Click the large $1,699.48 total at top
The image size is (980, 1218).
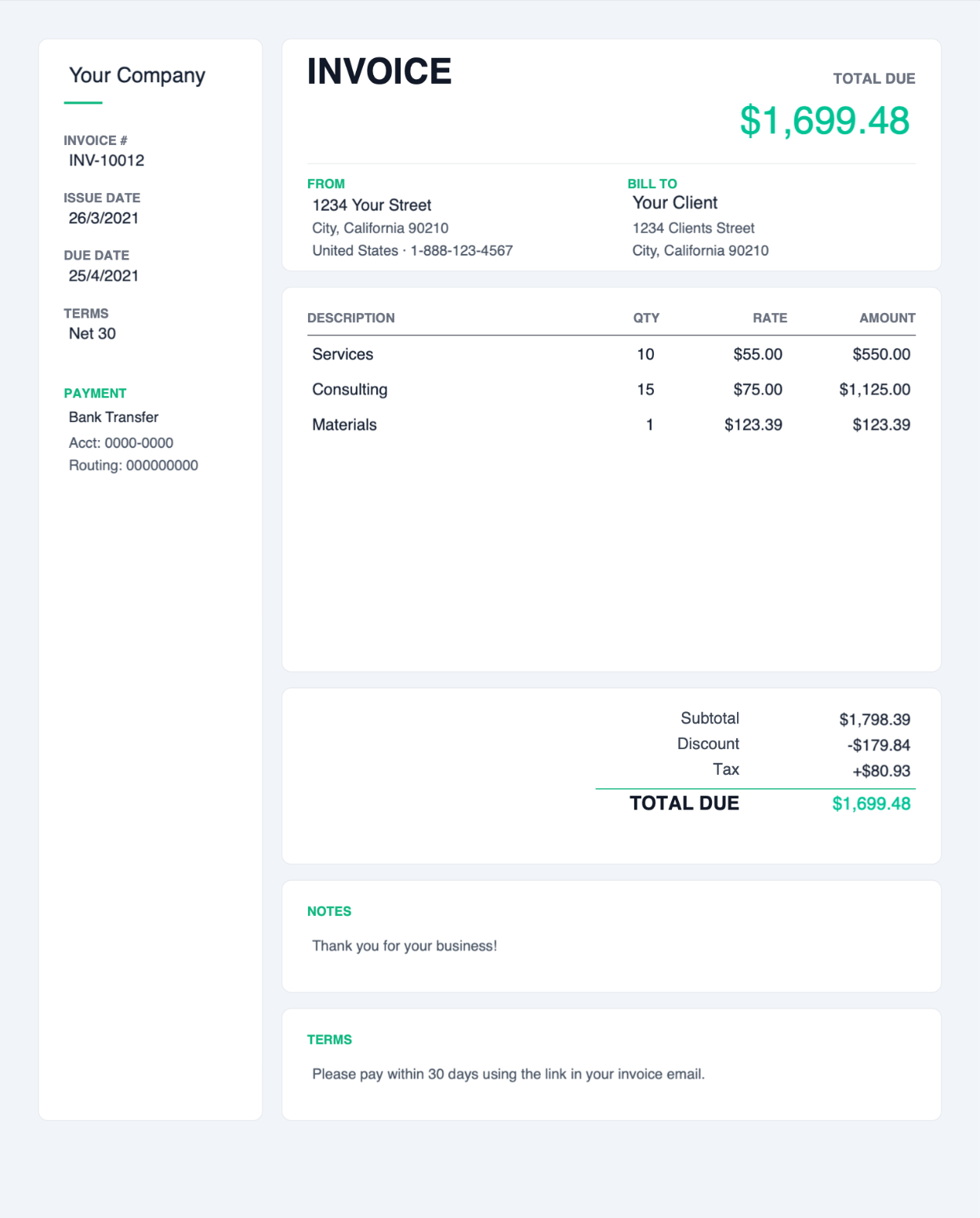point(825,121)
